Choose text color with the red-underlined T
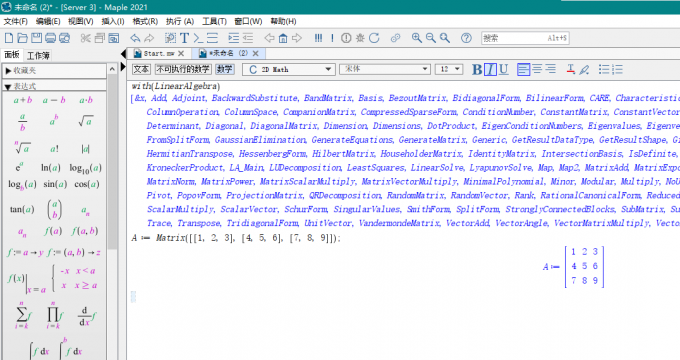 [571, 69]
